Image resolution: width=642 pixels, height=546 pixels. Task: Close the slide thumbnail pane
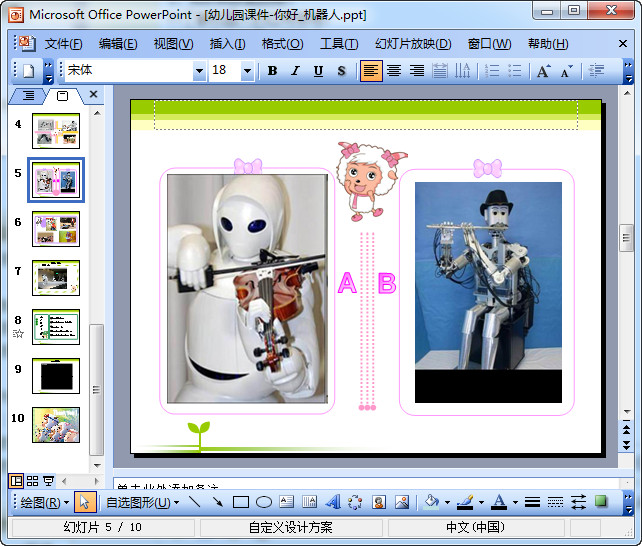(x=93, y=95)
